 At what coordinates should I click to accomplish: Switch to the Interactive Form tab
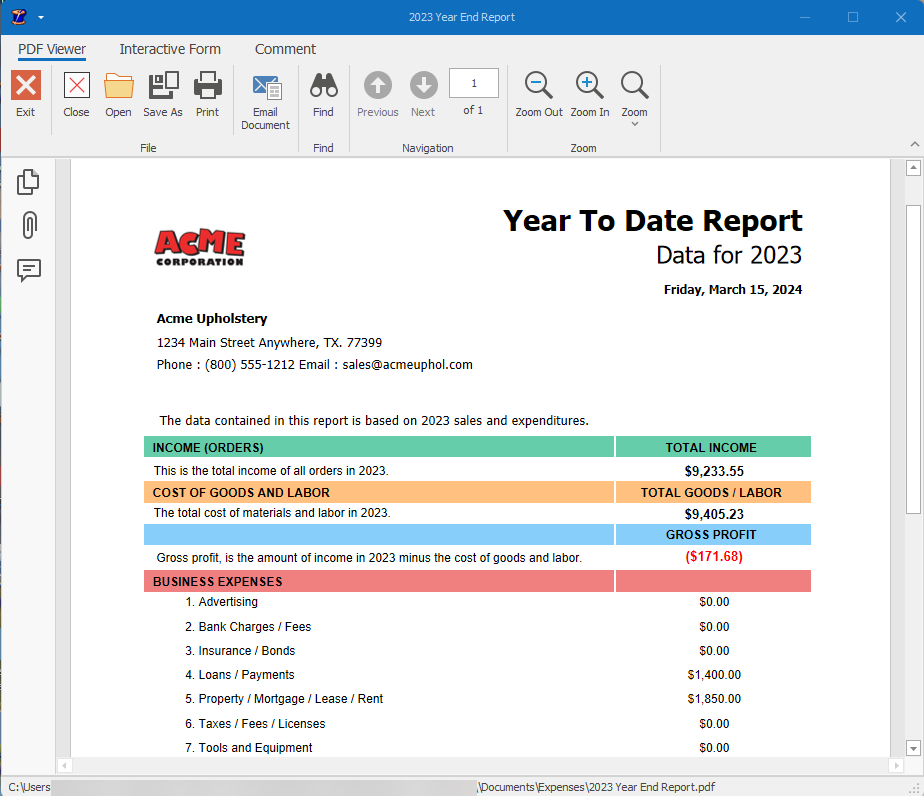tap(170, 49)
